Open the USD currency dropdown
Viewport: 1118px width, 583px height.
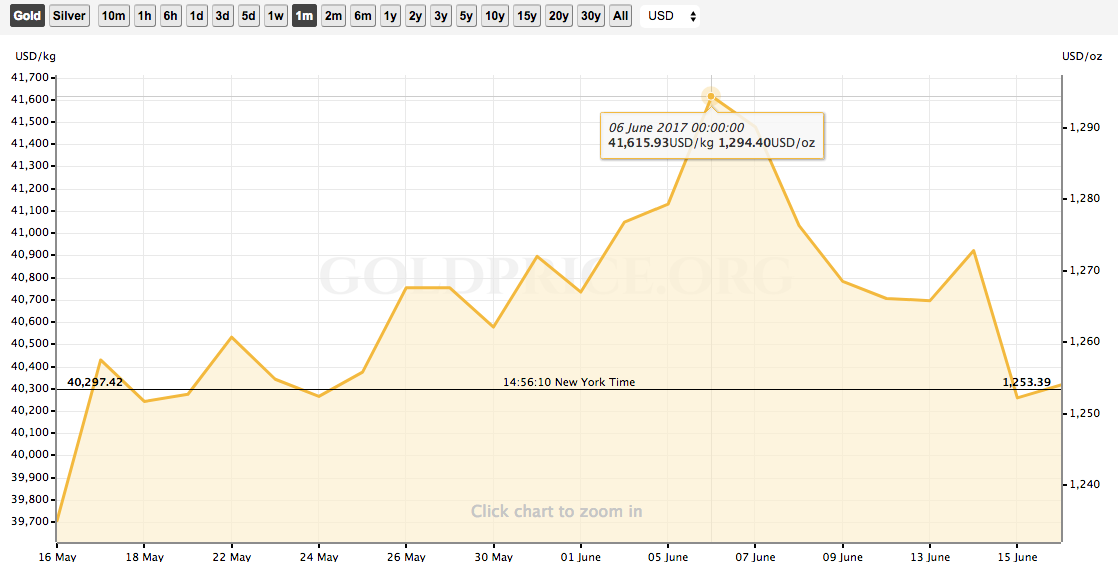671,16
